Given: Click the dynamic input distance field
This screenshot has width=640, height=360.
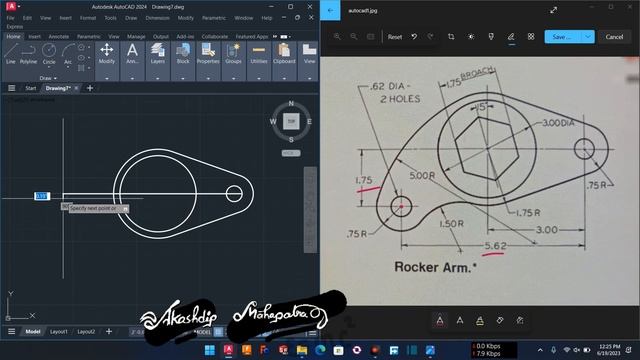Looking at the screenshot, I should 42,196.
